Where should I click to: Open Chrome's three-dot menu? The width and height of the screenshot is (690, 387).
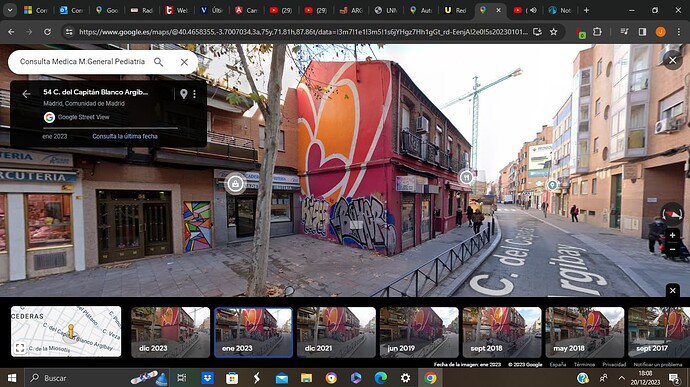(x=678, y=32)
